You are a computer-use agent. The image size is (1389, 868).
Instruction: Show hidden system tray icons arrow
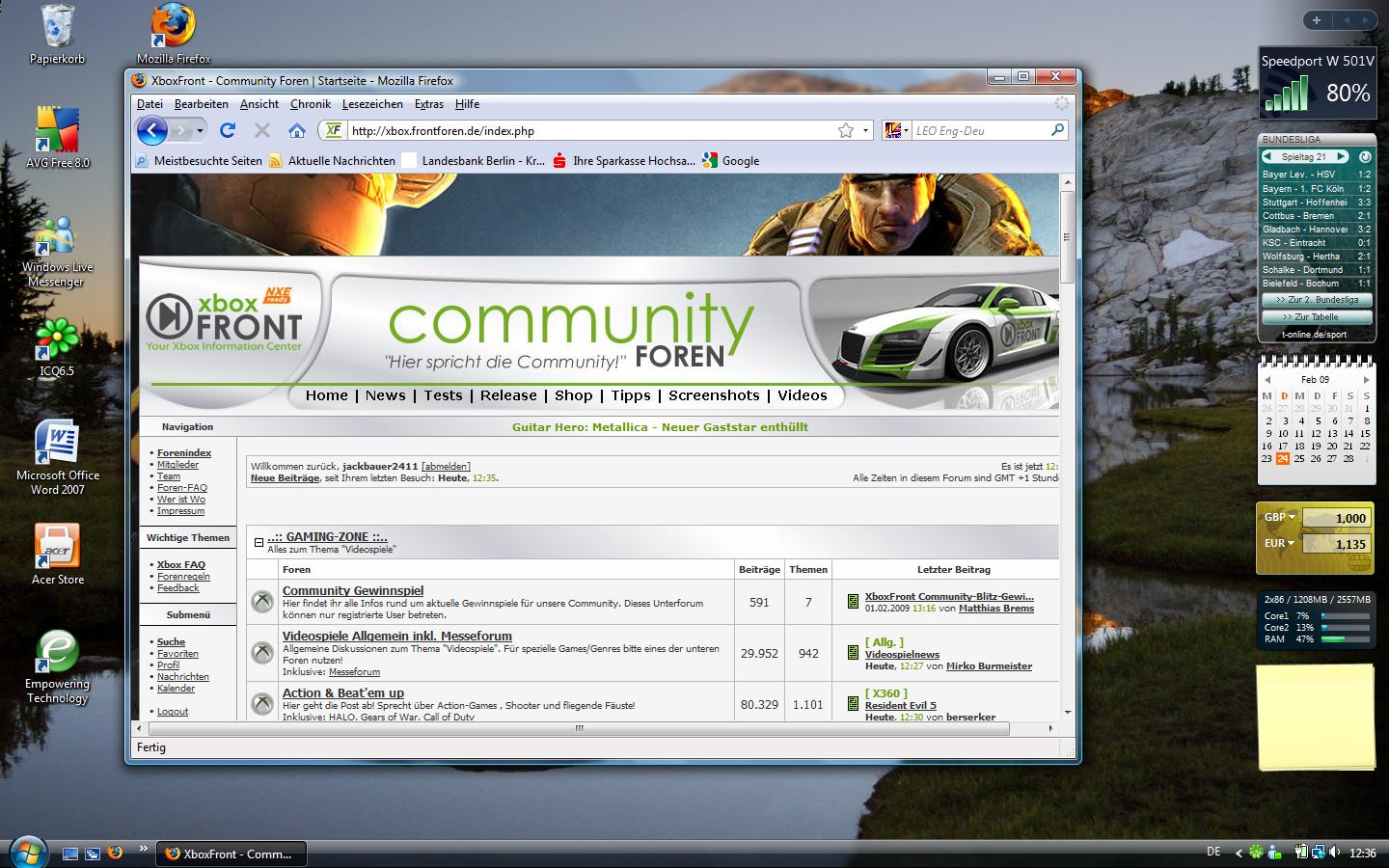1239,853
